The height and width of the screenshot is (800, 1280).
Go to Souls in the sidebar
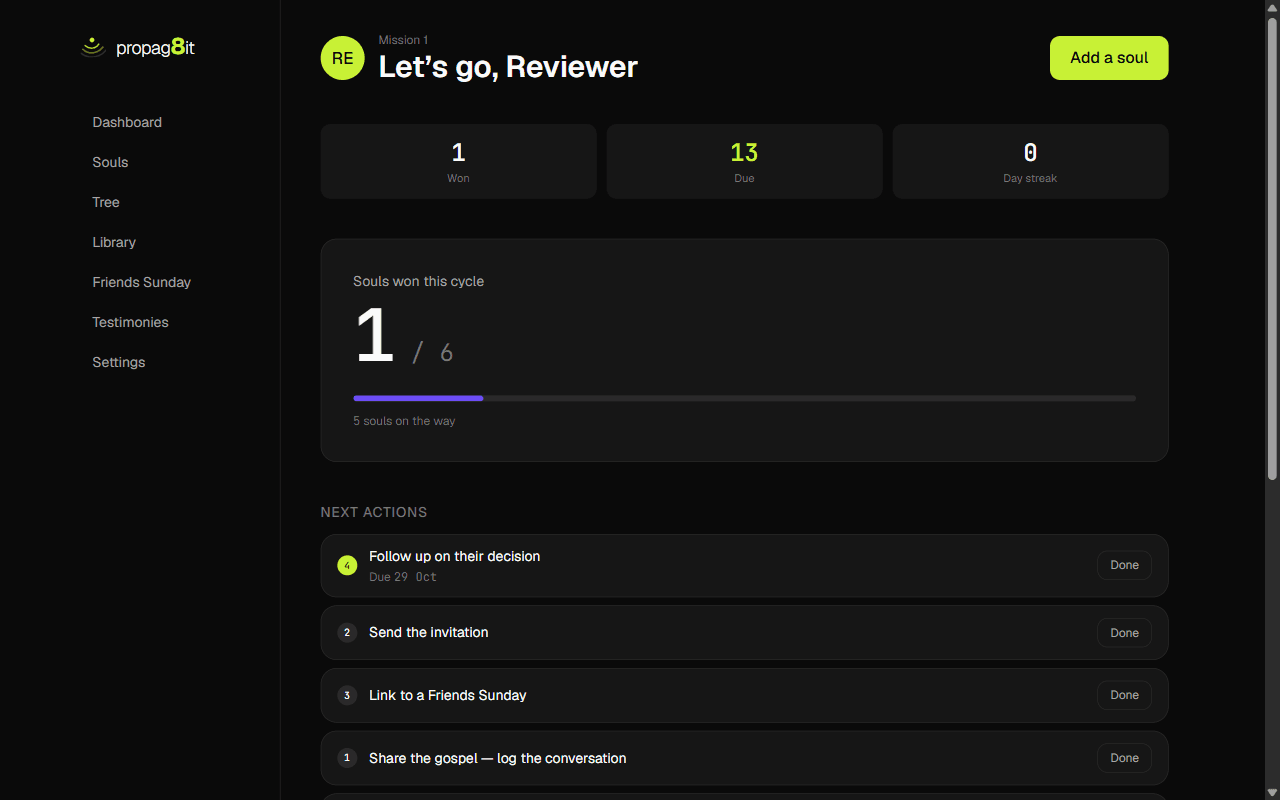[x=110, y=162]
